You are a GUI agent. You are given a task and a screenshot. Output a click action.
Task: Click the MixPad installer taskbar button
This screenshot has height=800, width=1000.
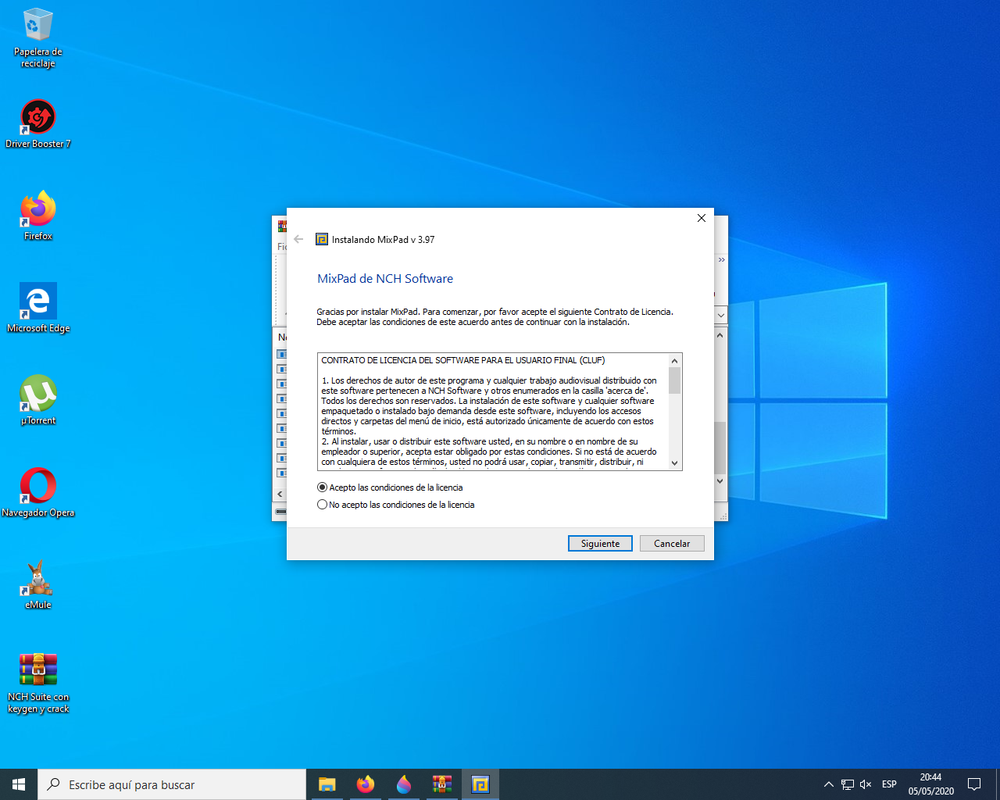click(480, 785)
